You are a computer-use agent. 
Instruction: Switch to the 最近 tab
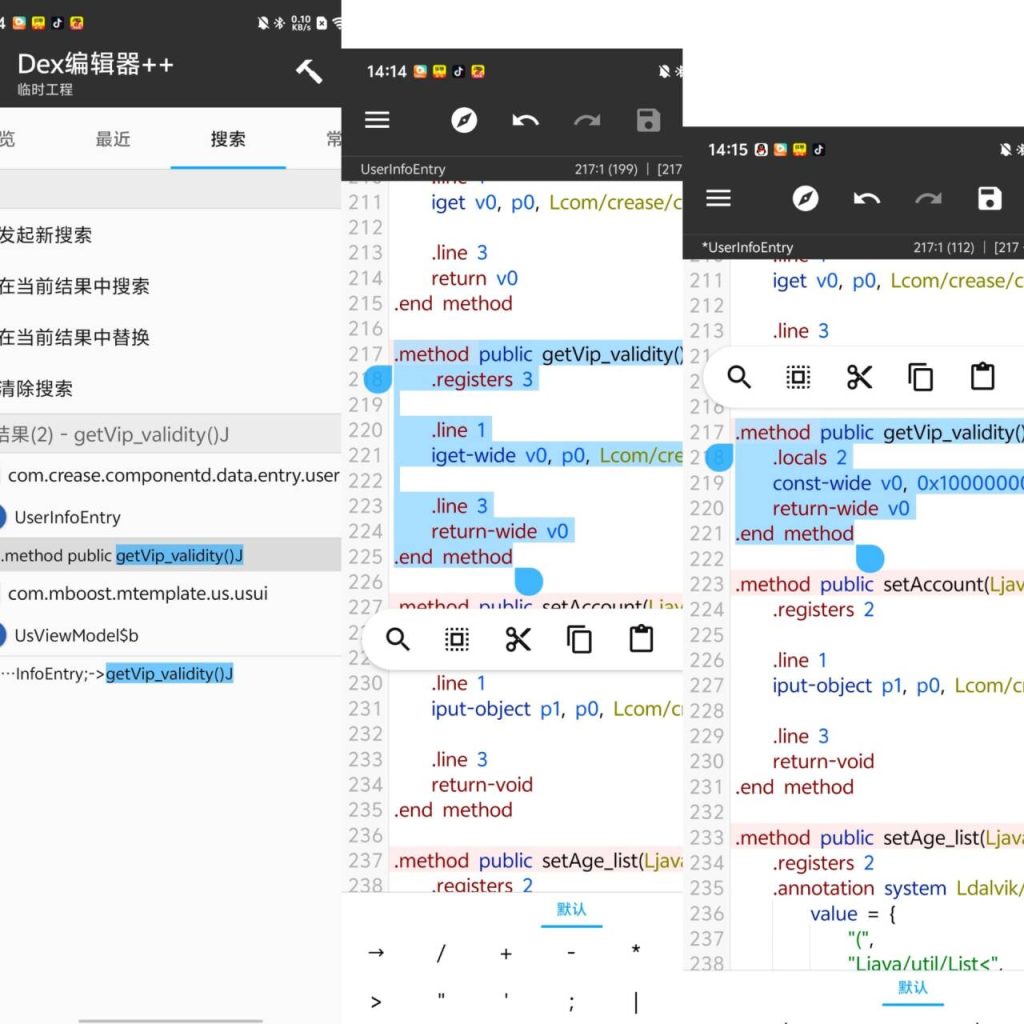point(113,140)
